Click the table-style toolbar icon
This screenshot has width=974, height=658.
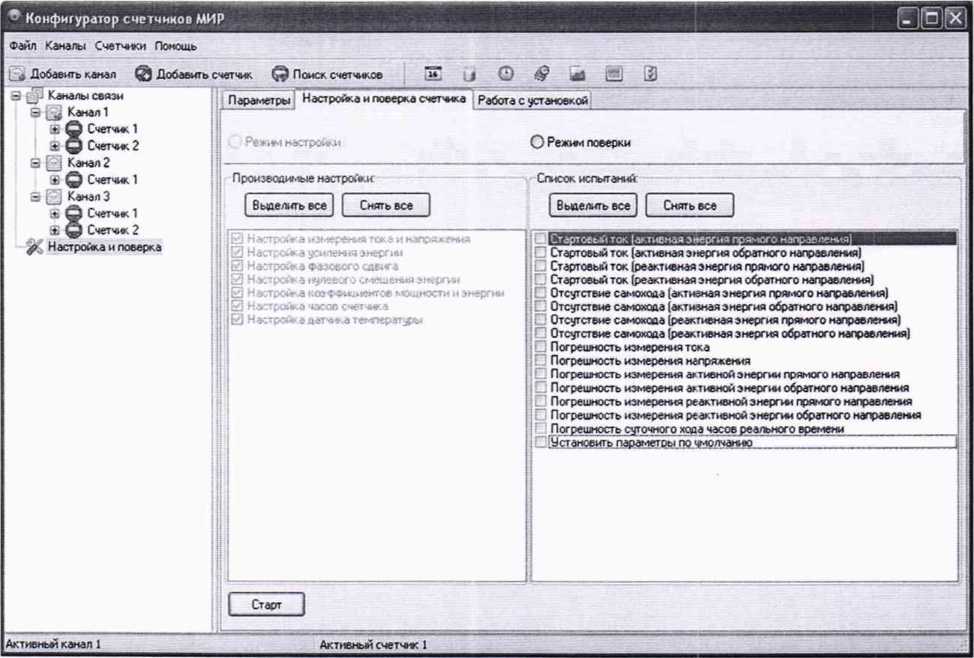tap(614, 74)
